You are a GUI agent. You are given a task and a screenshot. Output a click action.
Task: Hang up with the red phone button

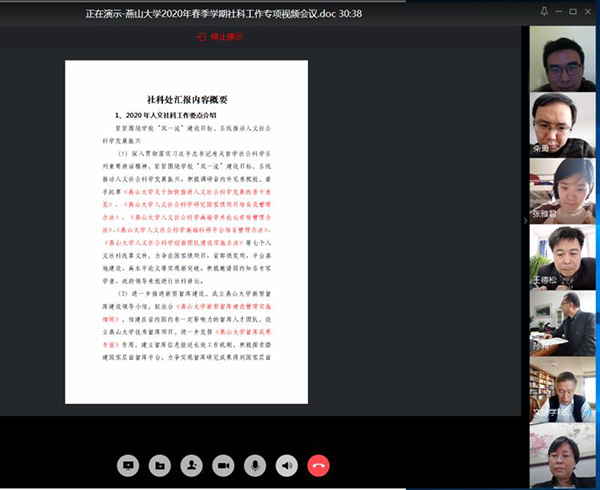click(318, 466)
